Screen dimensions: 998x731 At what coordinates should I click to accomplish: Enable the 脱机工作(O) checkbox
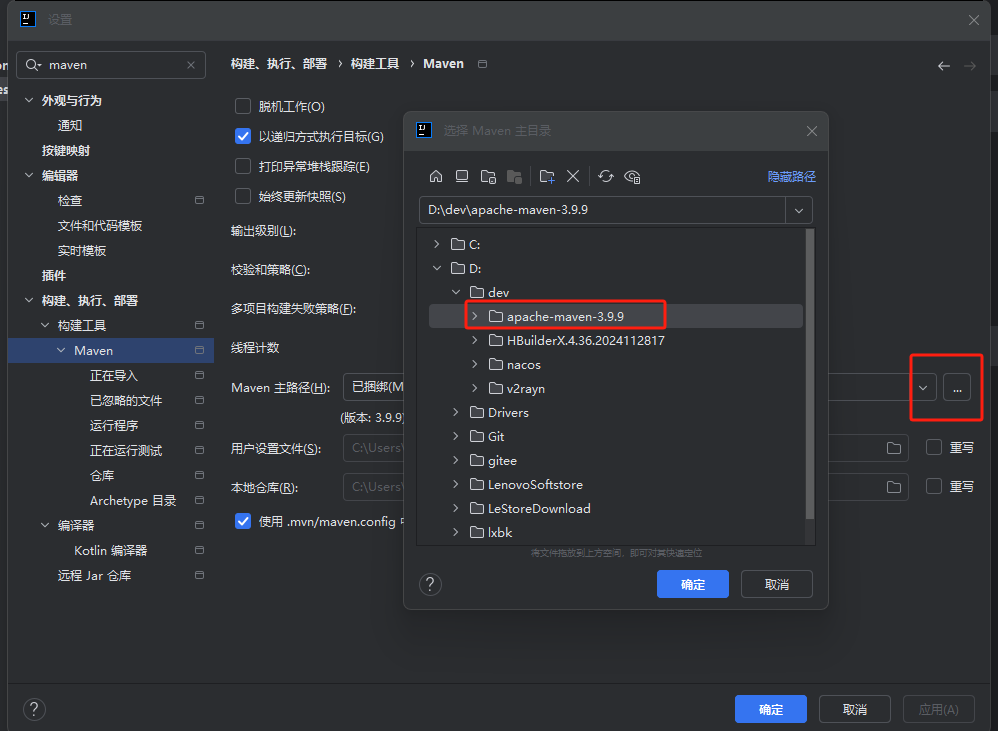click(243, 106)
